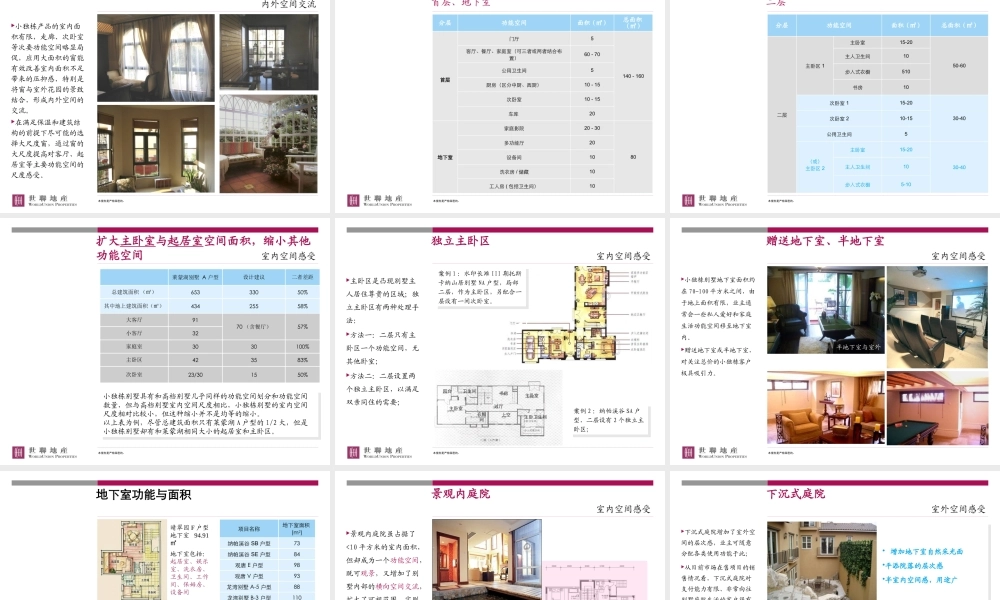The height and width of the screenshot is (600, 1000).
Task: Click the 地下室 category cell in 首层 table
Action: (445, 157)
